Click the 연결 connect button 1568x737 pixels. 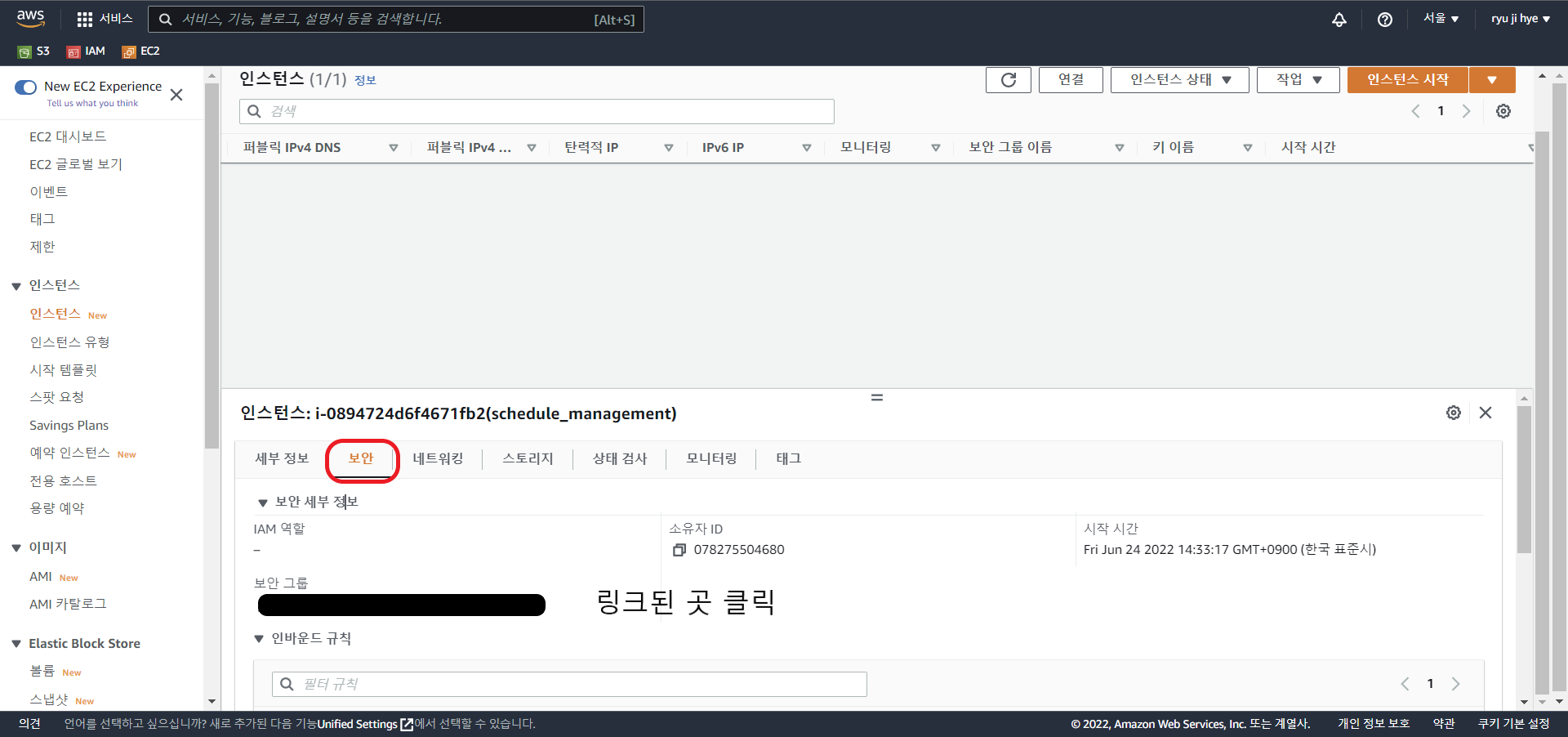tap(1071, 80)
